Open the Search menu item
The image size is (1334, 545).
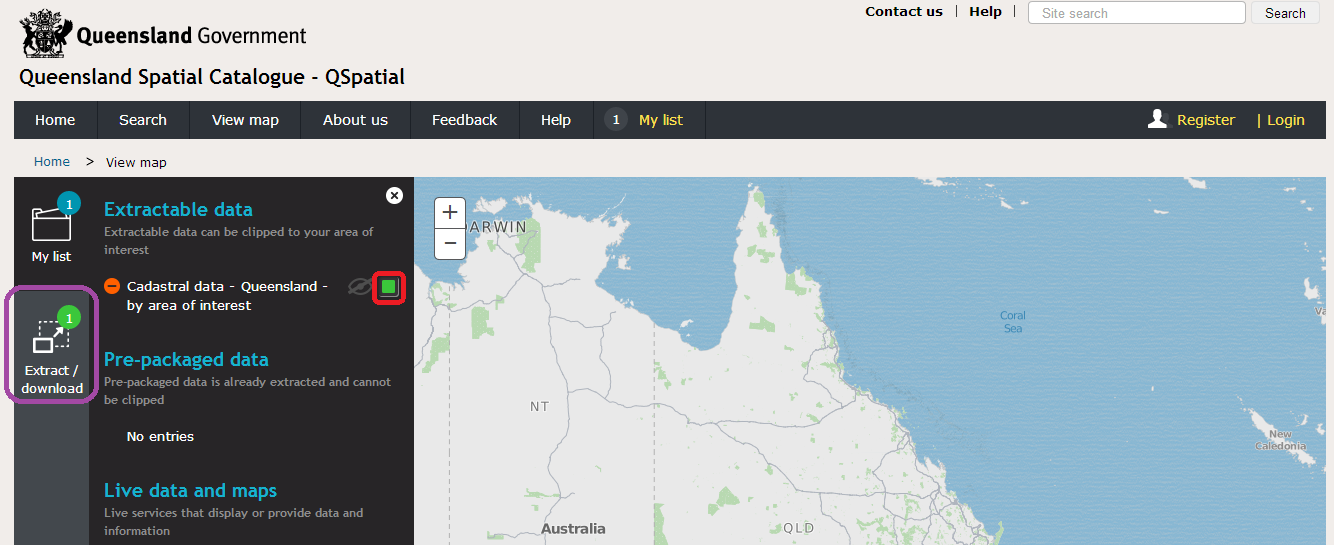pos(143,120)
